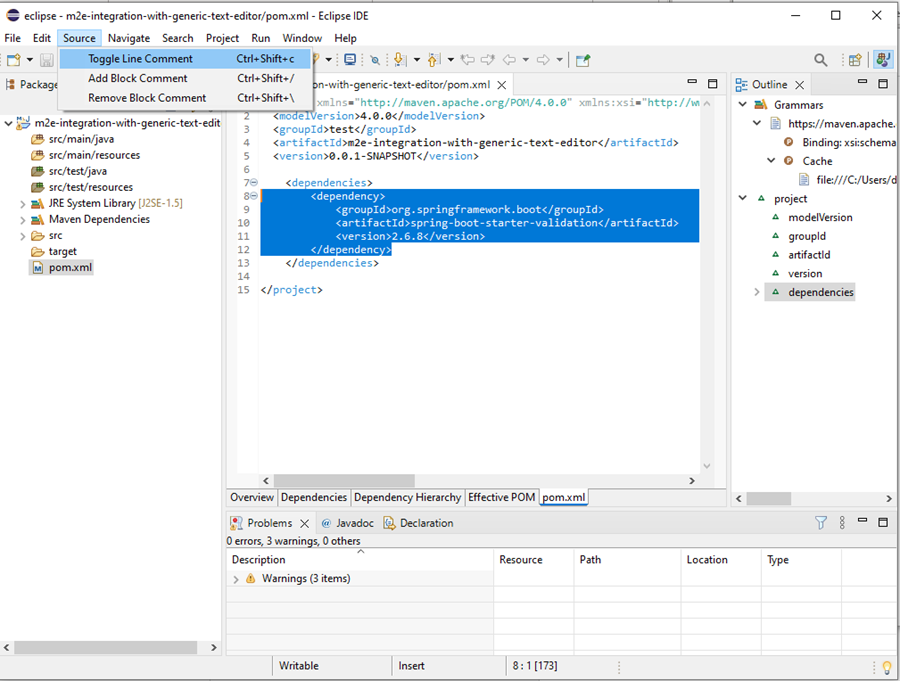Open the Navigate menu

[x=129, y=38]
